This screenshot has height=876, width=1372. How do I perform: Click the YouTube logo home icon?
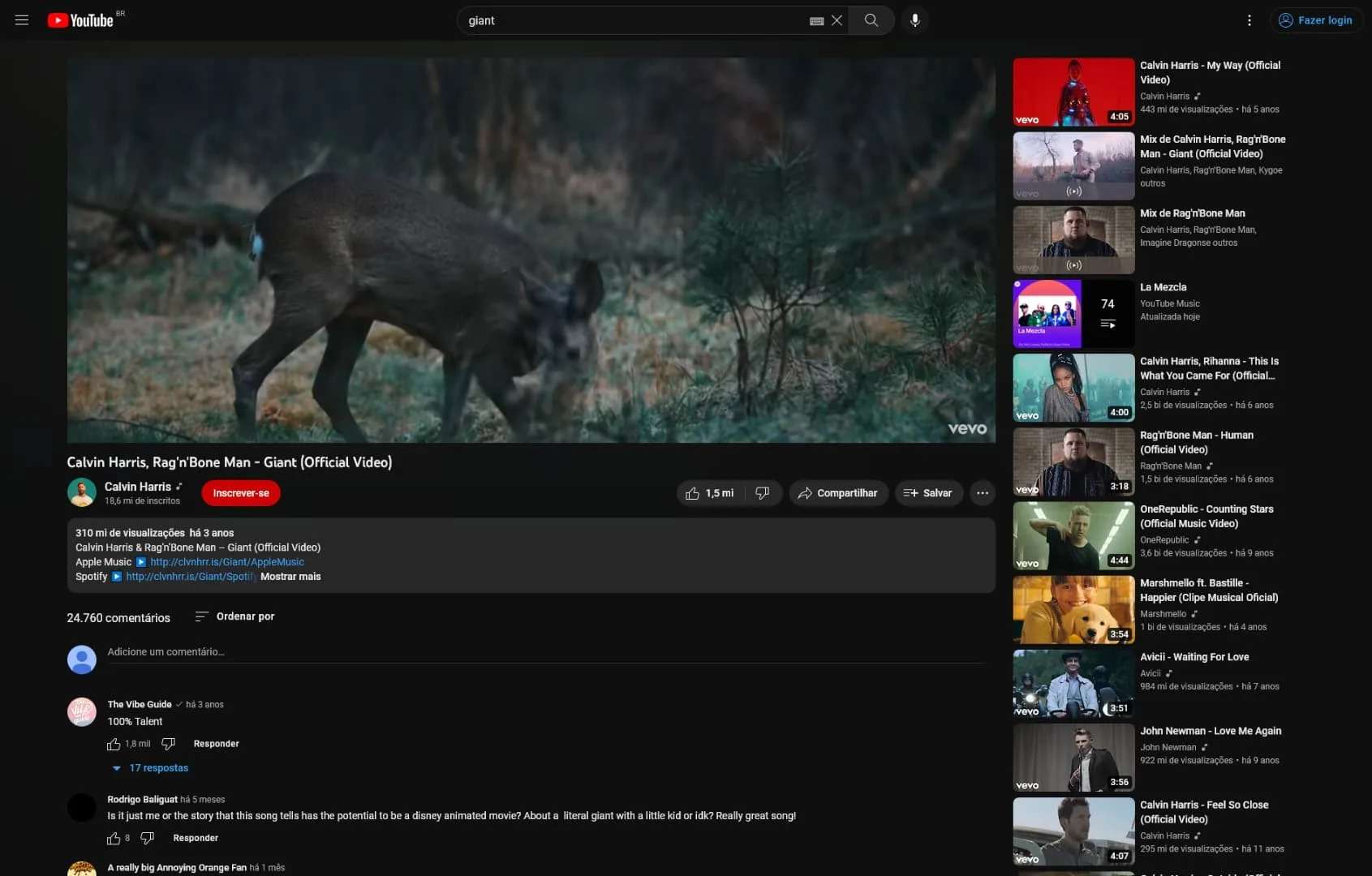click(81, 20)
